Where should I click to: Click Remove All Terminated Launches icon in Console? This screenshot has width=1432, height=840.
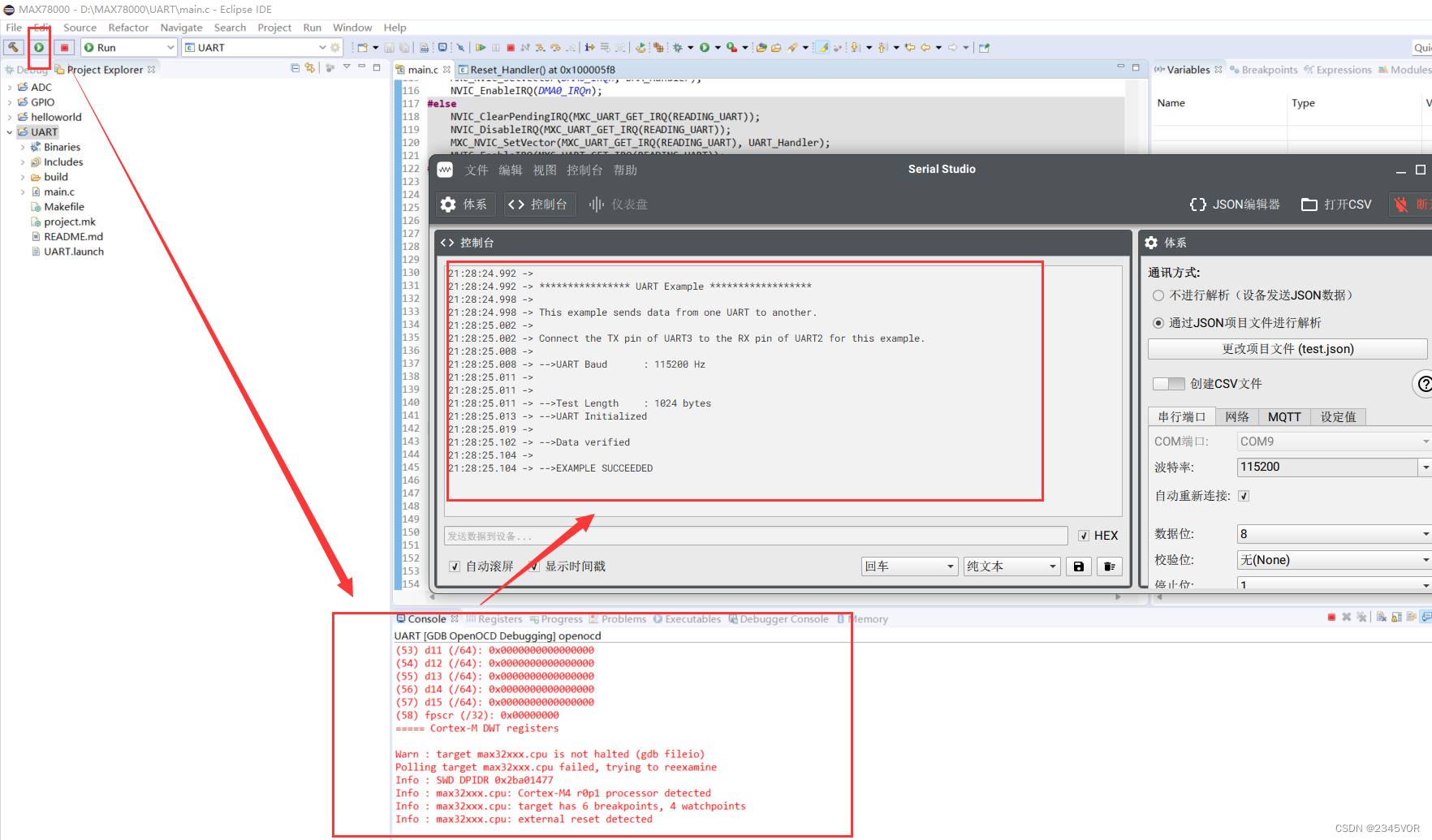tap(1361, 618)
